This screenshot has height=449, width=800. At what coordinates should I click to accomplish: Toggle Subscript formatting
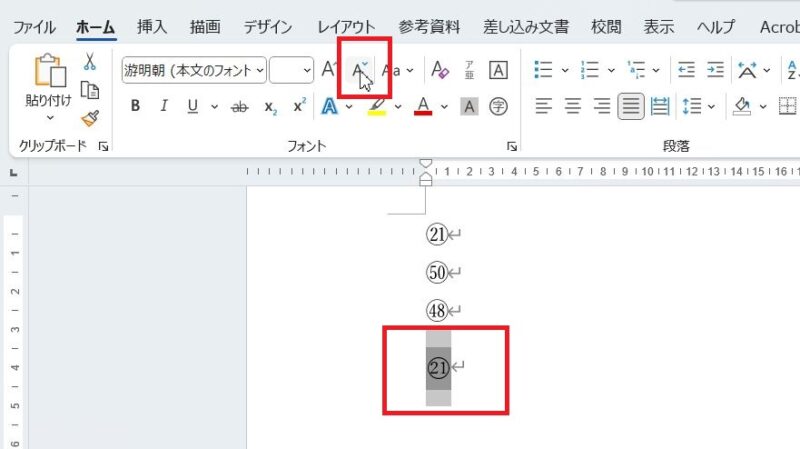click(270, 107)
